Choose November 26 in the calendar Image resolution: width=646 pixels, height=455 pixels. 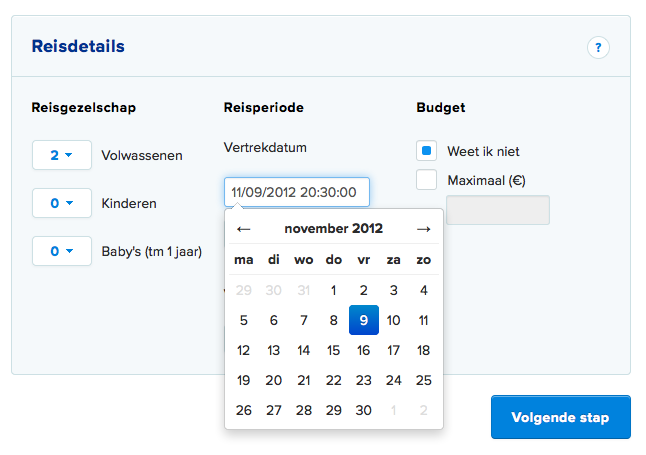(243, 410)
